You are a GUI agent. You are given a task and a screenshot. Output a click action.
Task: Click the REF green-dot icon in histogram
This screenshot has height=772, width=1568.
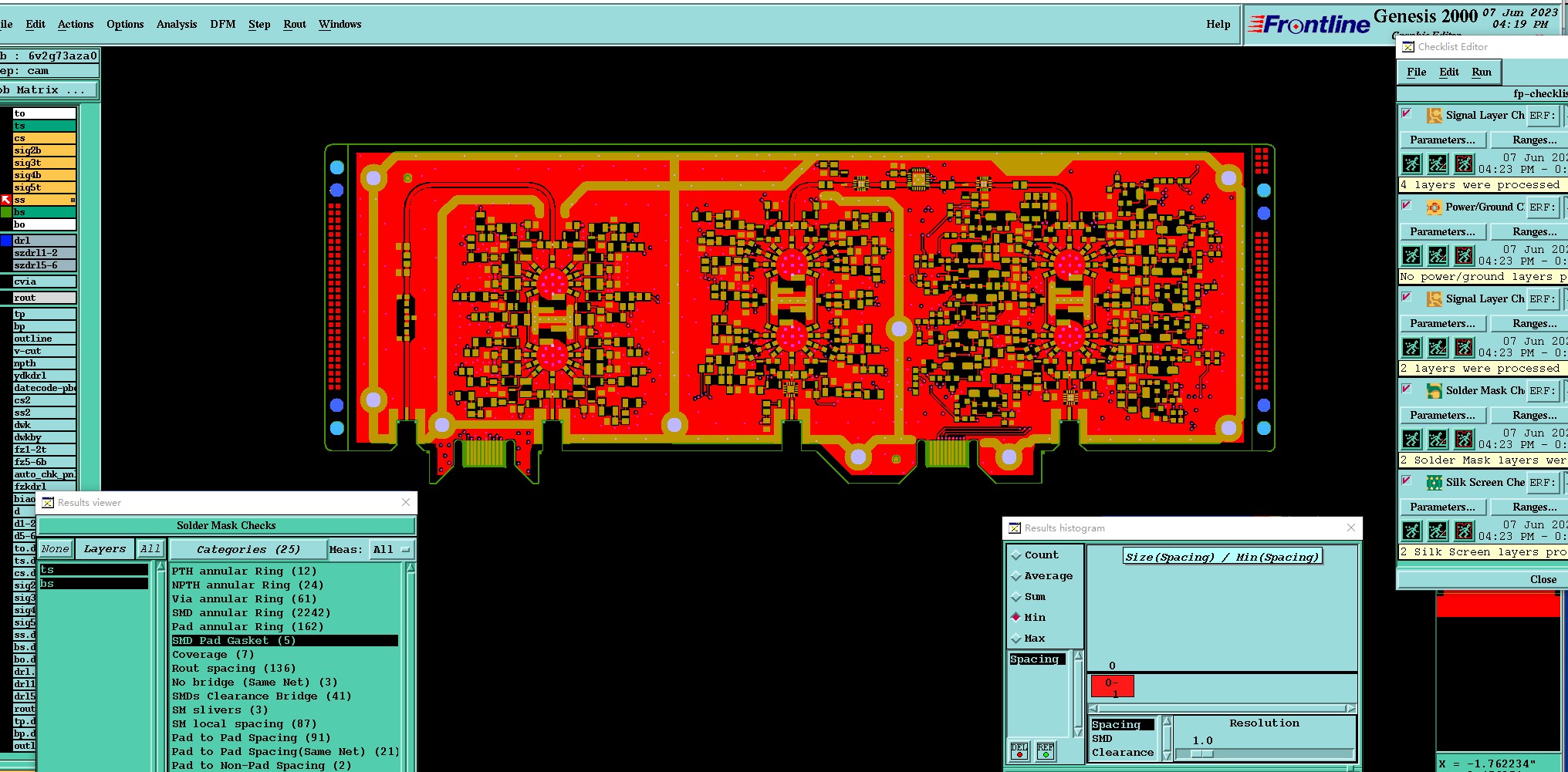tap(1046, 750)
